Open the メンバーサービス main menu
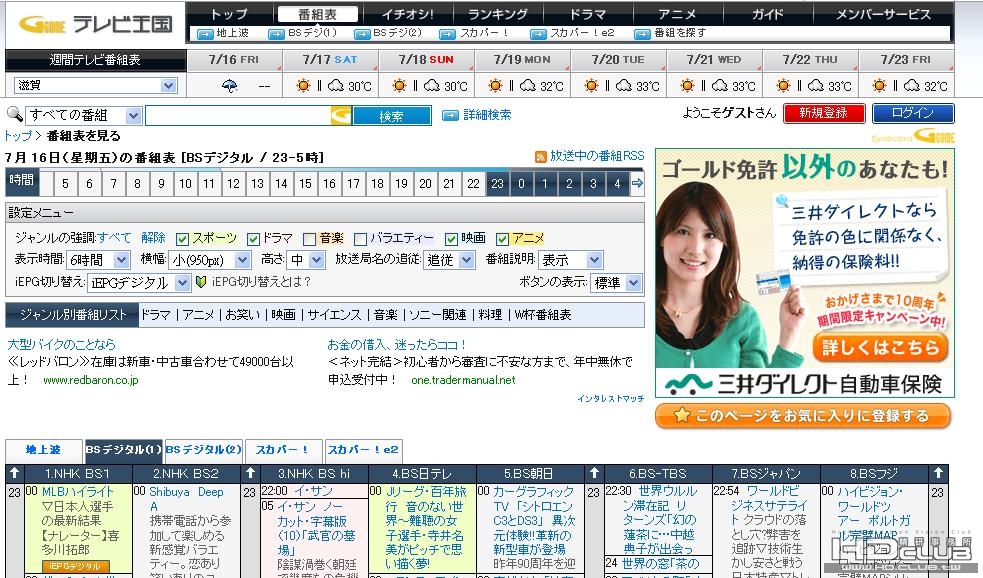983x578 pixels. [883, 14]
